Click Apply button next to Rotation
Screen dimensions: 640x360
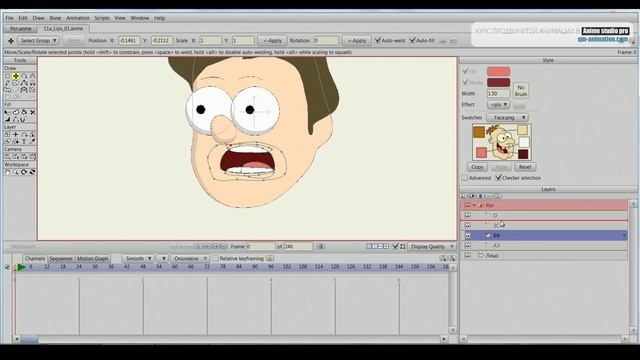357,41
